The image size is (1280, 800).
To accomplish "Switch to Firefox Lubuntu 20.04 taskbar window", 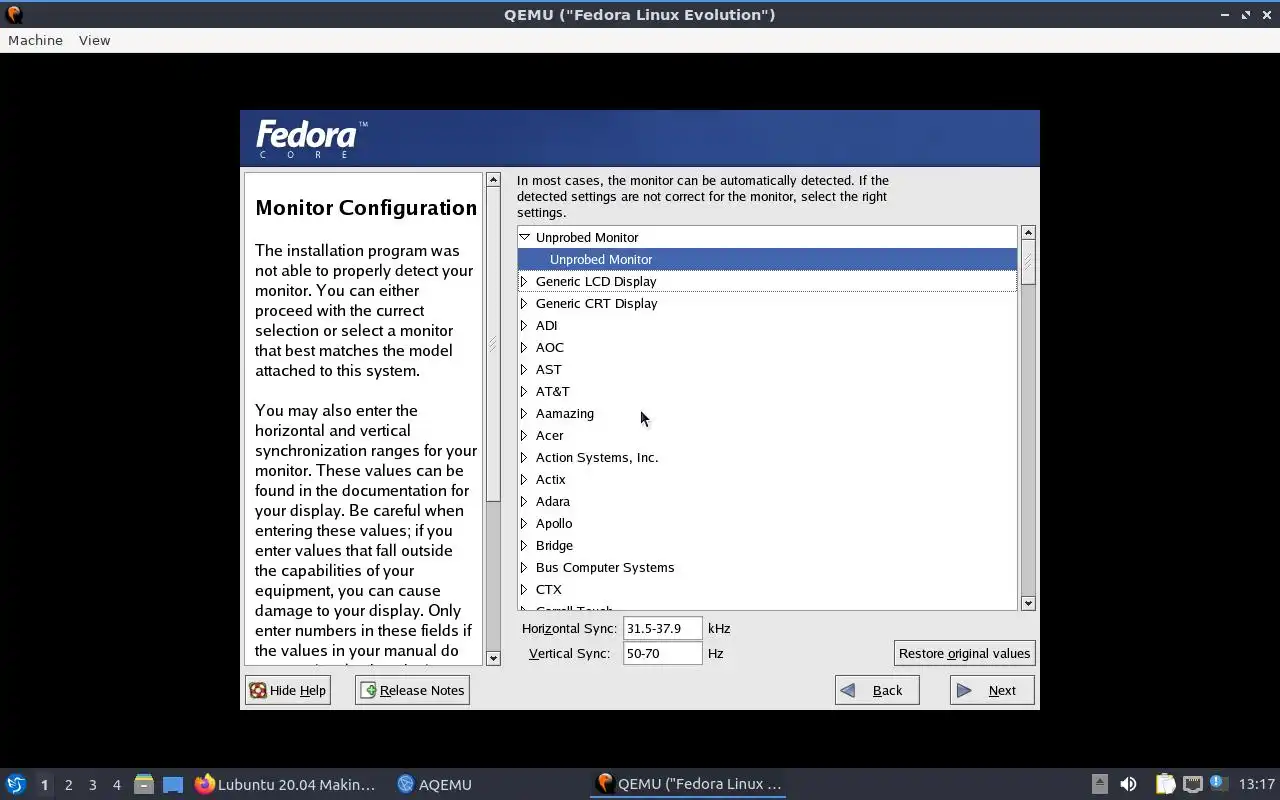I will [x=285, y=784].
